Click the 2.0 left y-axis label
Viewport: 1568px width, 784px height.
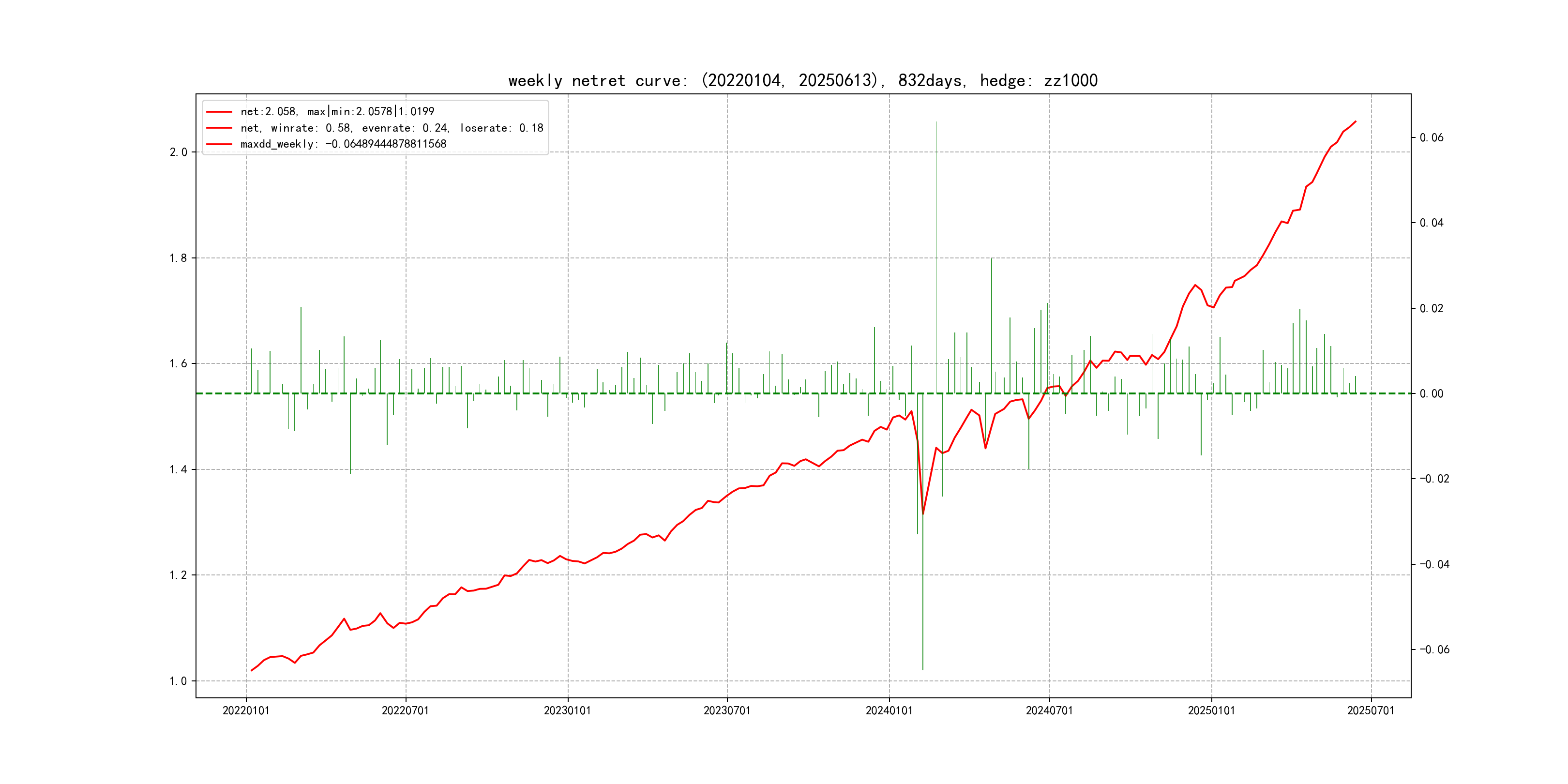pos(179,152)
